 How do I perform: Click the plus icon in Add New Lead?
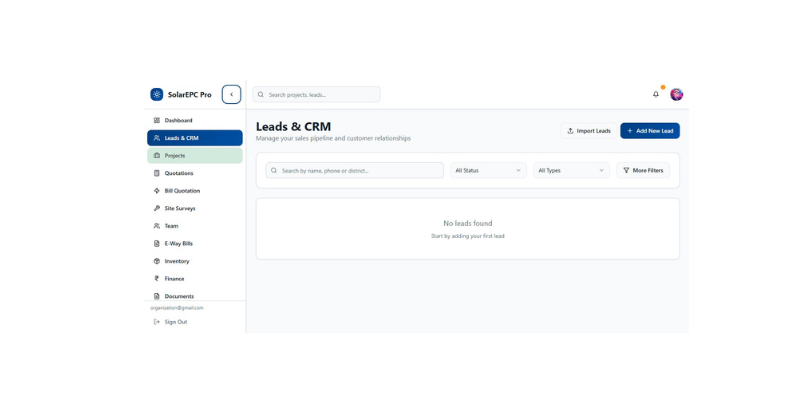pyautogui.click(x=630, y=131)
